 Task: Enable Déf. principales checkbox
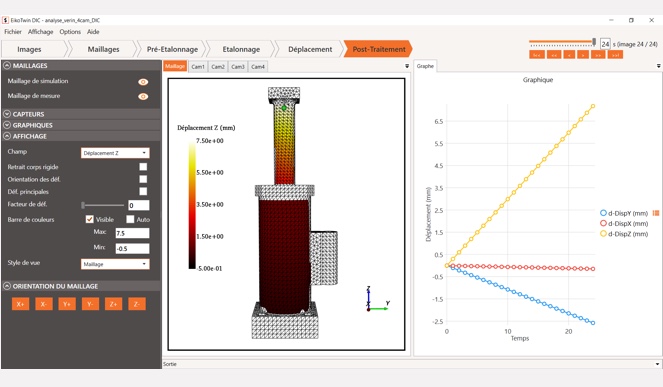(143, 191)
